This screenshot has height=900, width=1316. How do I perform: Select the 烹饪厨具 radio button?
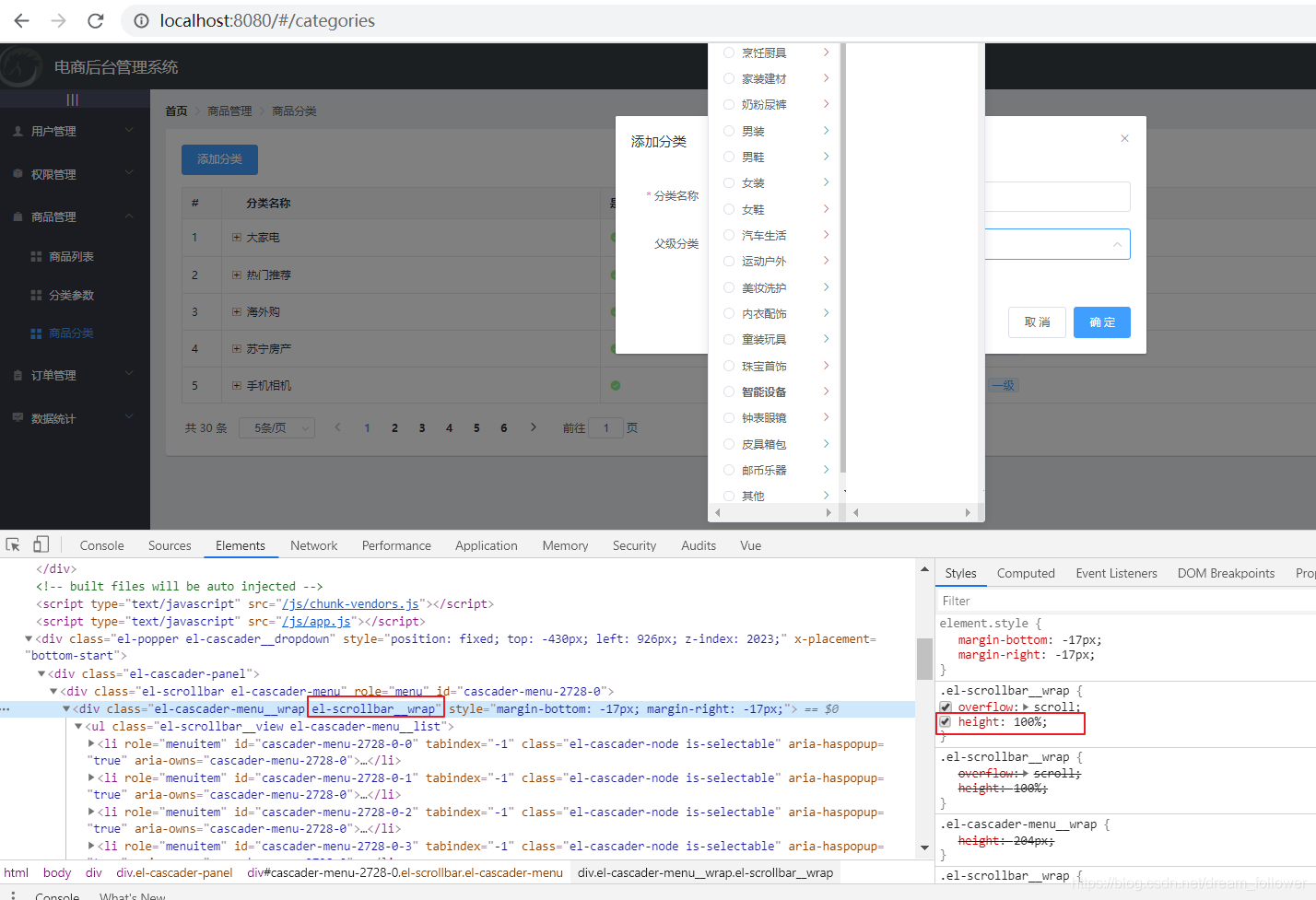(729, 53)
